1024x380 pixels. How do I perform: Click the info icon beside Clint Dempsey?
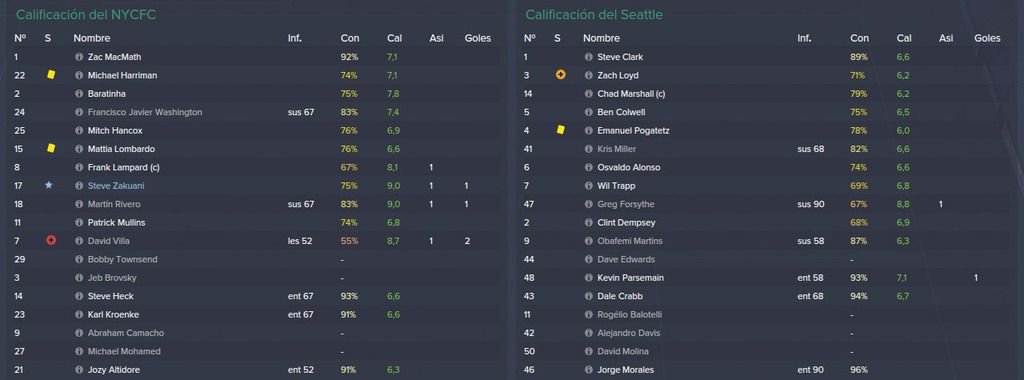tap(588, 223)
